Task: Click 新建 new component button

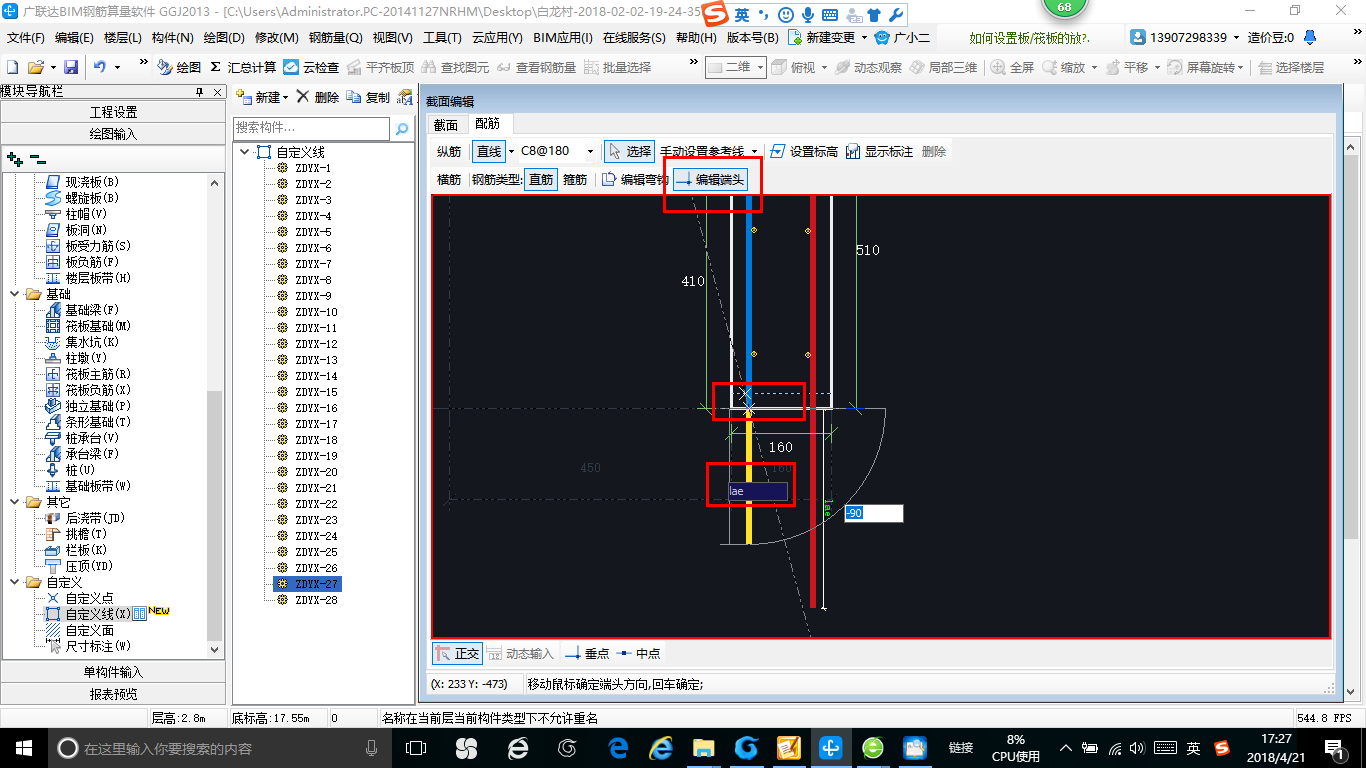Action: 262,97
